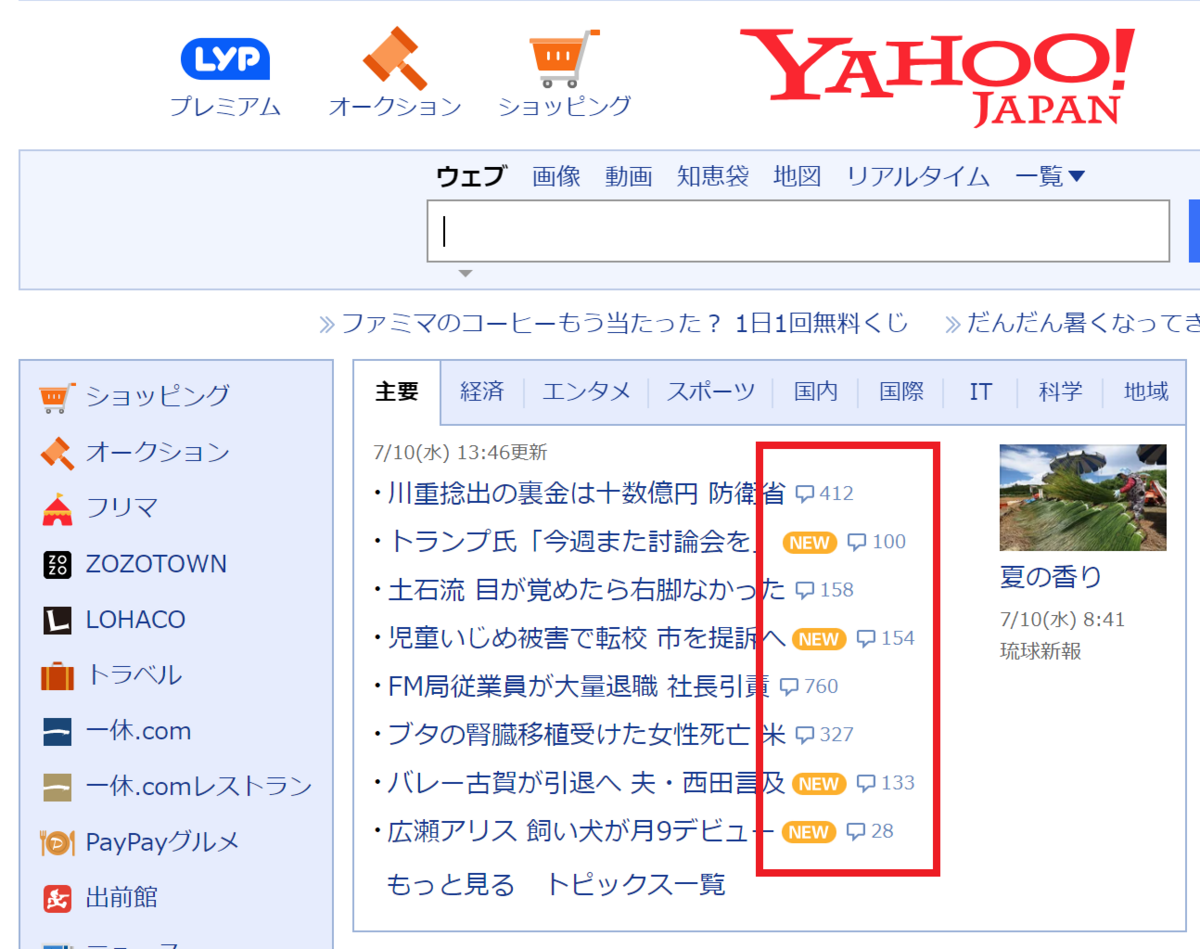Click the PayPayグルメ icon
The width and height of the screenshot is (1200, 949).
tap(57, 843)
